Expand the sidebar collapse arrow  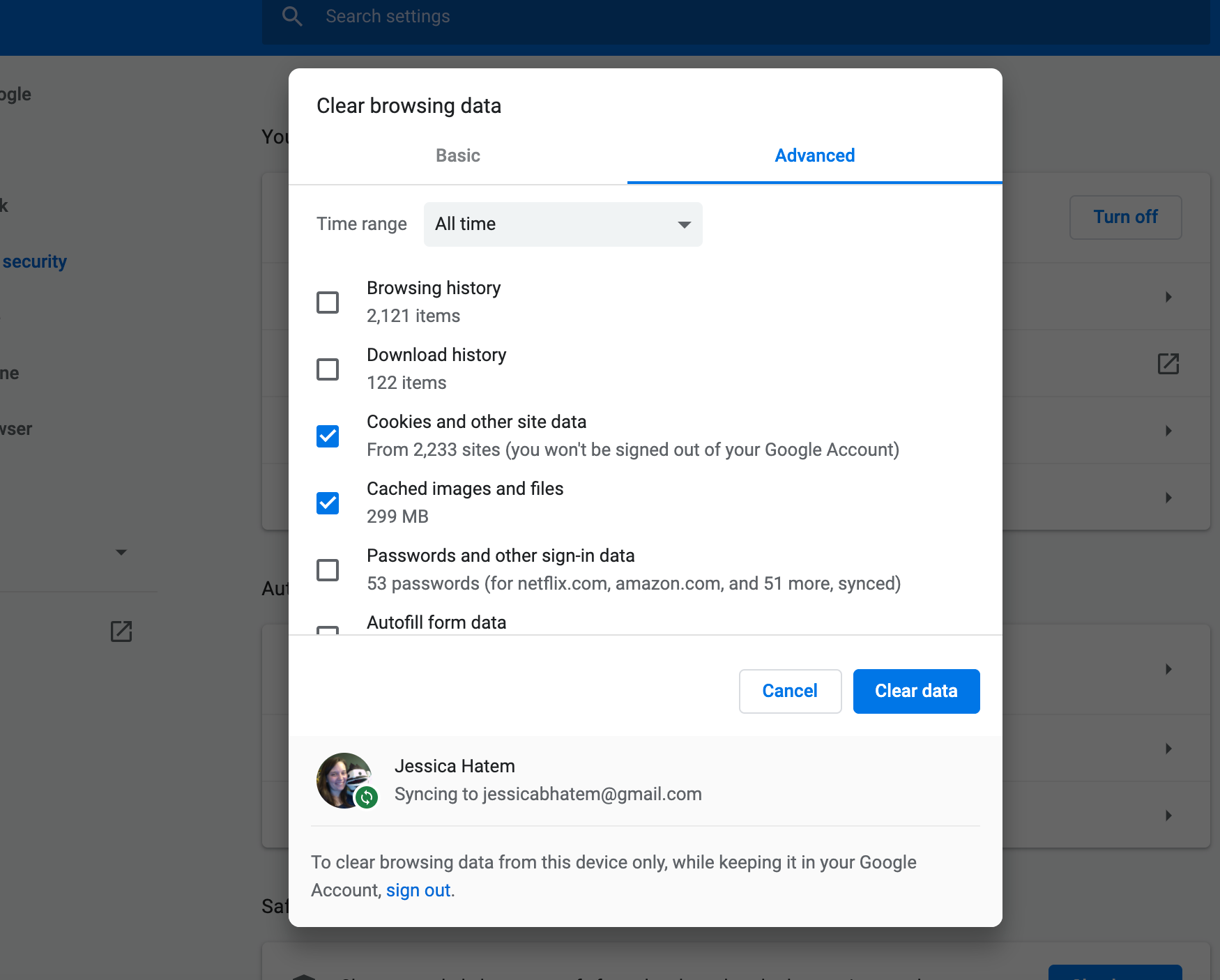(x=121, y=553)
